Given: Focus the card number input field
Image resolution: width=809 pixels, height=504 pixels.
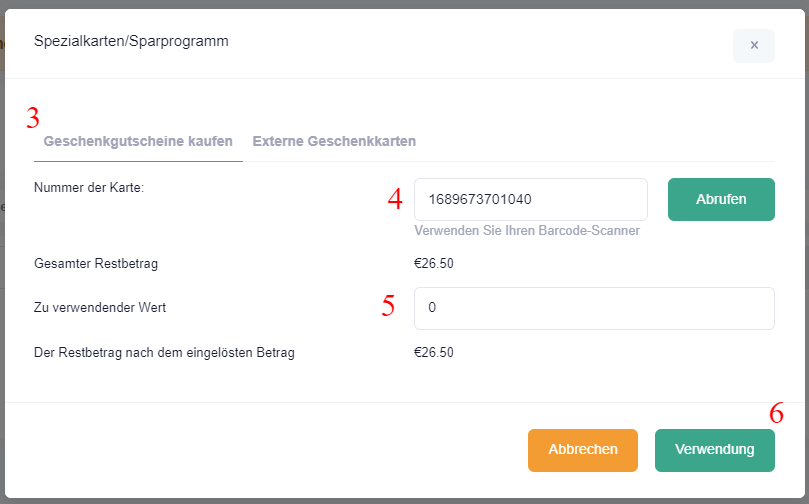Looking at the screenshot, I should [x=530, y=199].
